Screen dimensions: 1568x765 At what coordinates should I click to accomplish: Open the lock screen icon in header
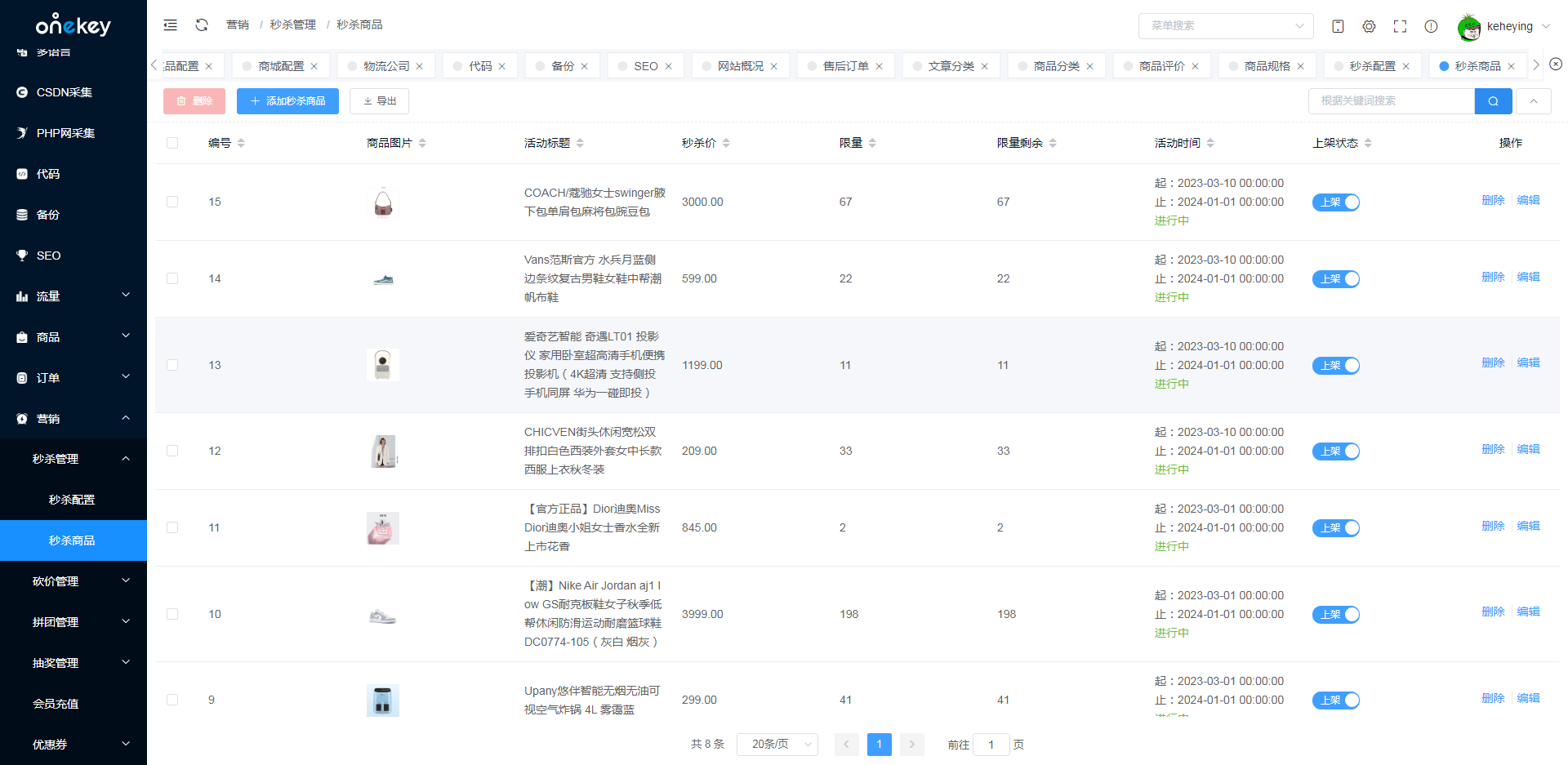[x=1338, y=26]
